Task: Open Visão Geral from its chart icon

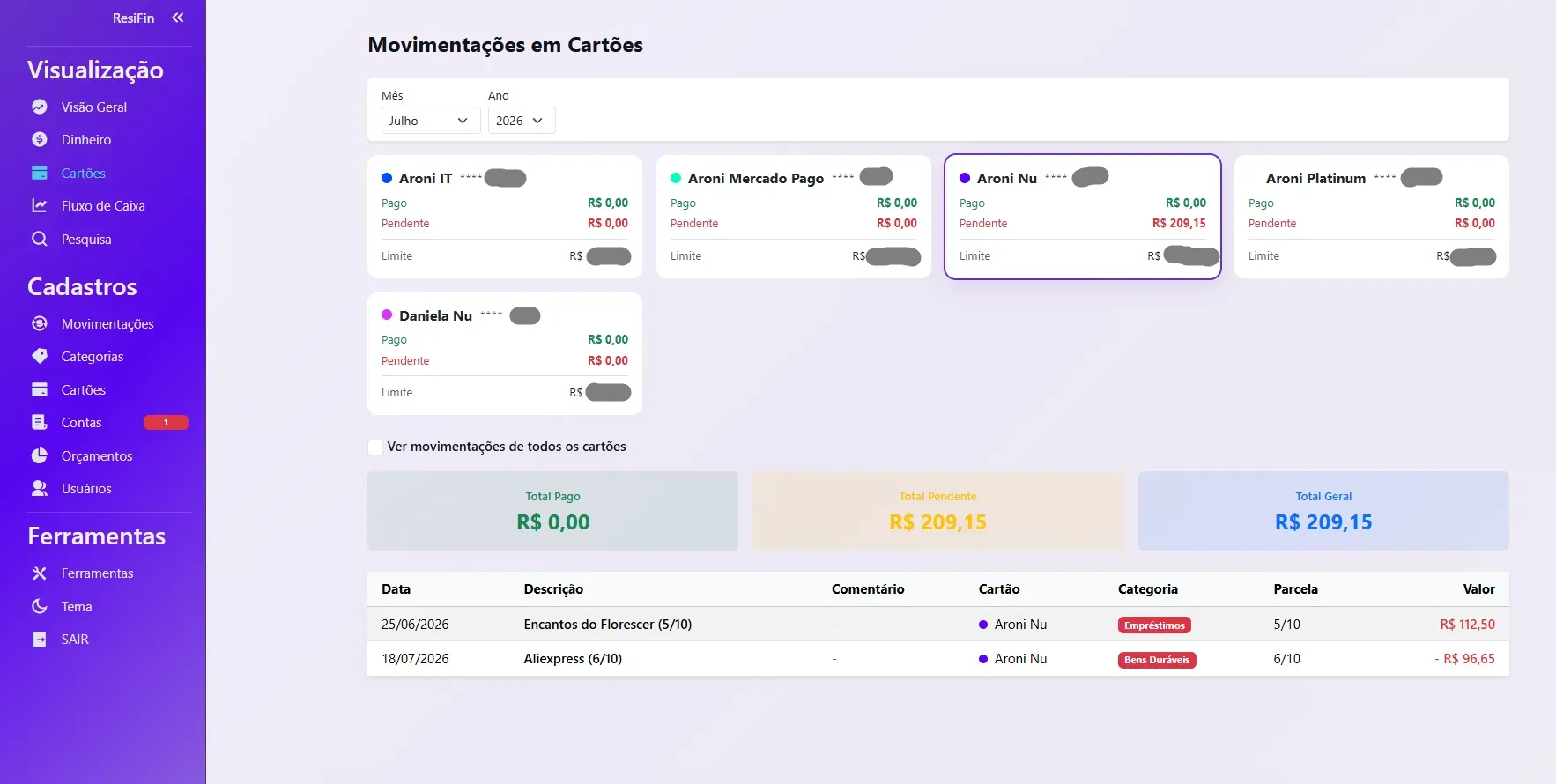Action: [x=40, y=107]
